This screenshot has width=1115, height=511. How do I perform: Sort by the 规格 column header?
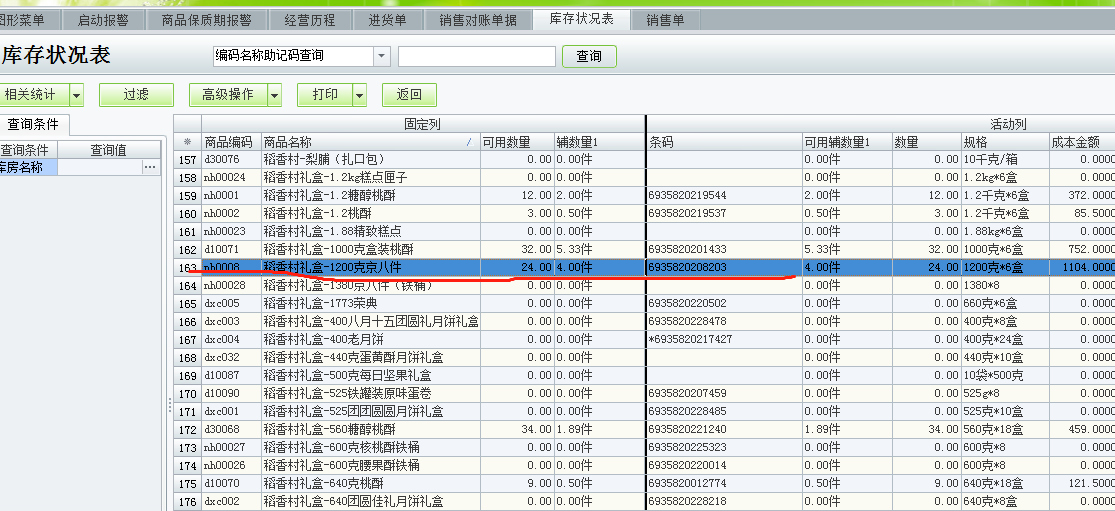[x=1005, y=142]
